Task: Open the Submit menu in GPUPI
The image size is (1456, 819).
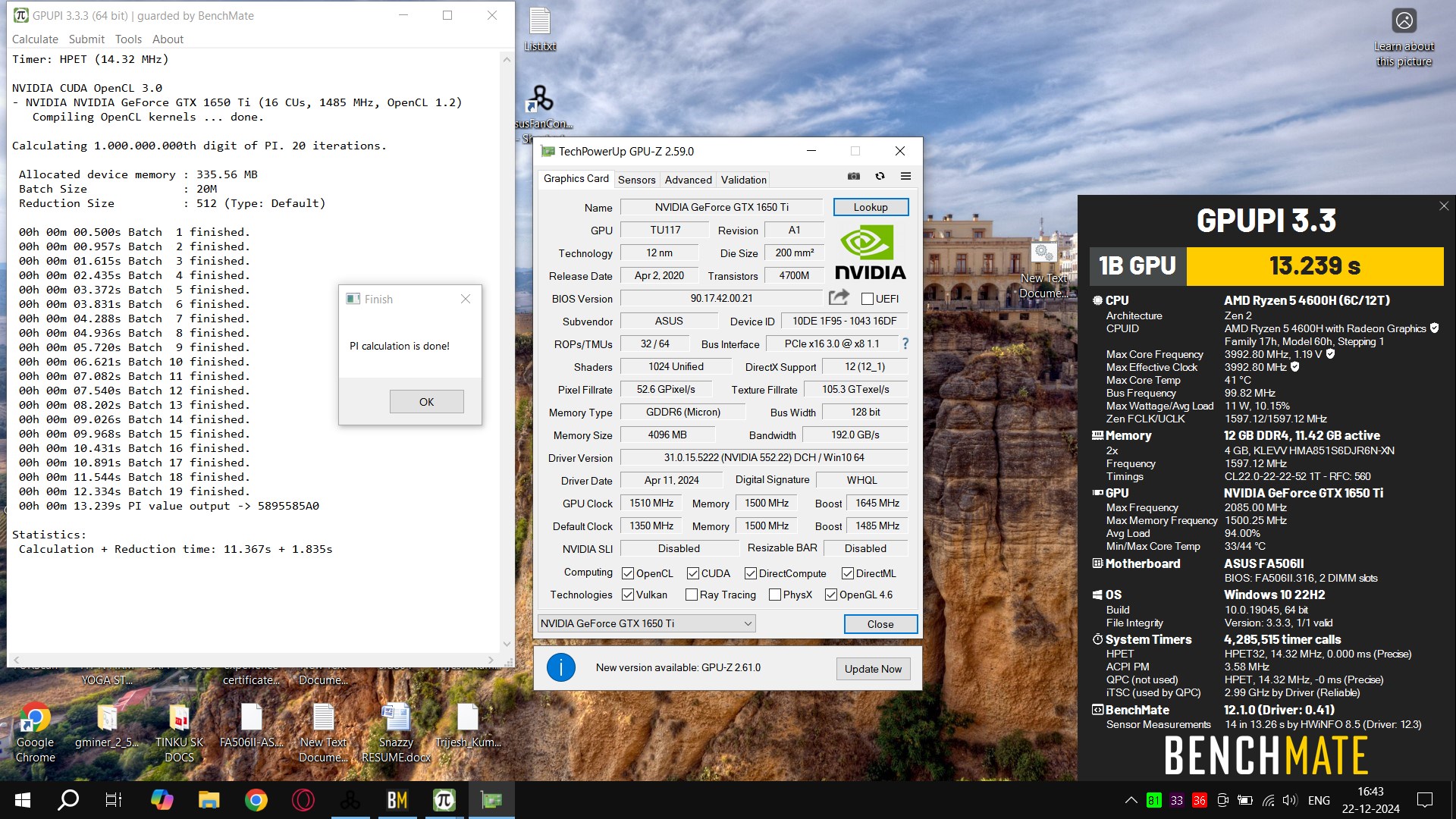Action: coord(86,39)
